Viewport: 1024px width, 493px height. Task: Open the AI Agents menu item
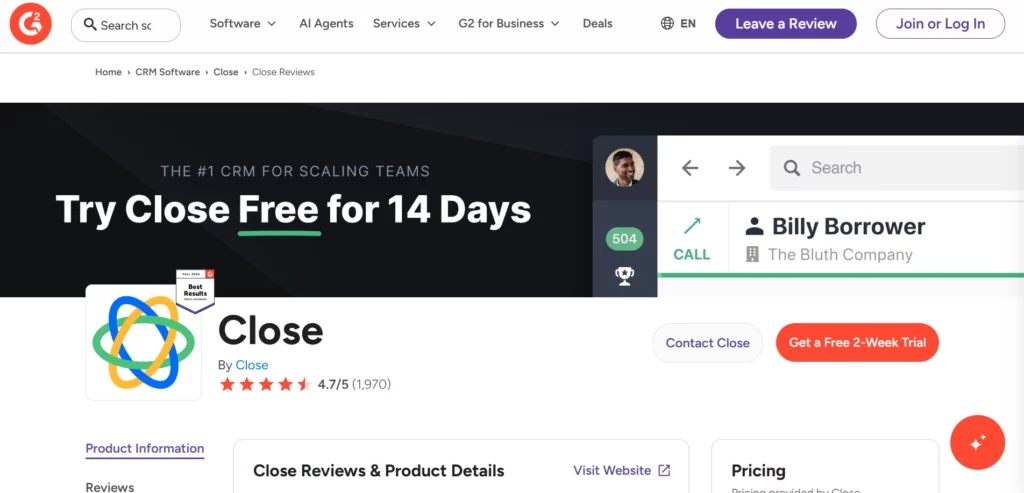click(x=326, y=24)
